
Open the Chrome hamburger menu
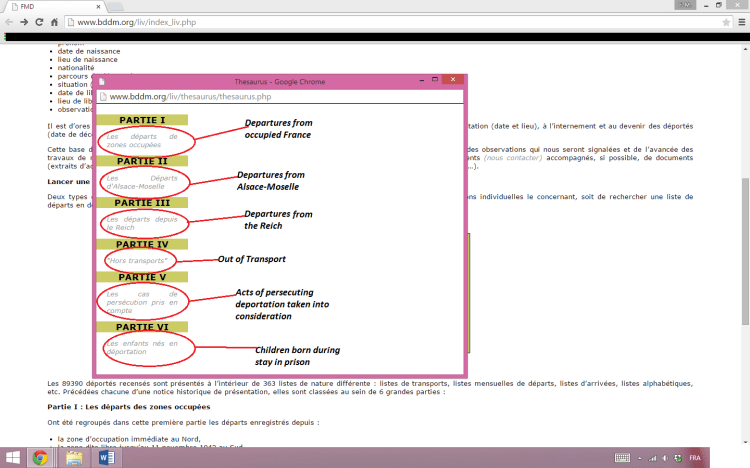pyautogui.click(x=742, y=22)
